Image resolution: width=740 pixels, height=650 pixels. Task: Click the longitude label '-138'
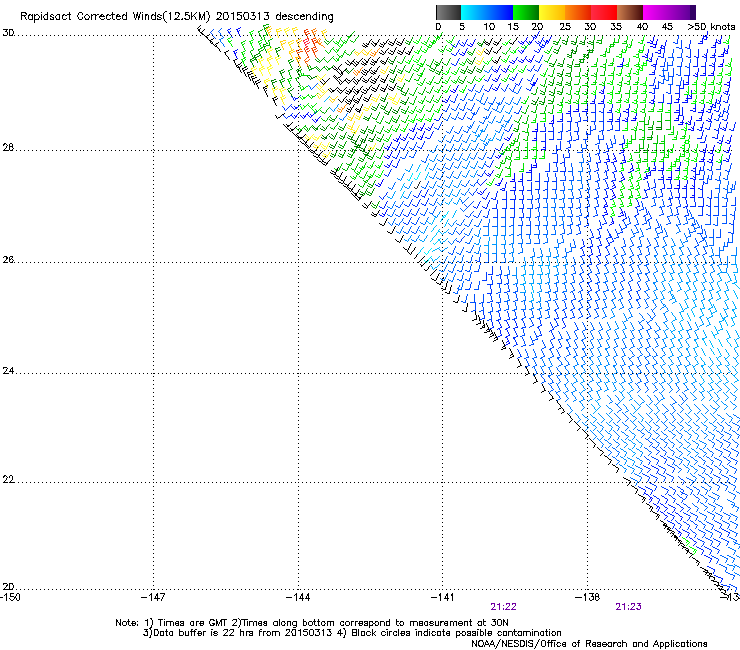click(x=588, y=597)
